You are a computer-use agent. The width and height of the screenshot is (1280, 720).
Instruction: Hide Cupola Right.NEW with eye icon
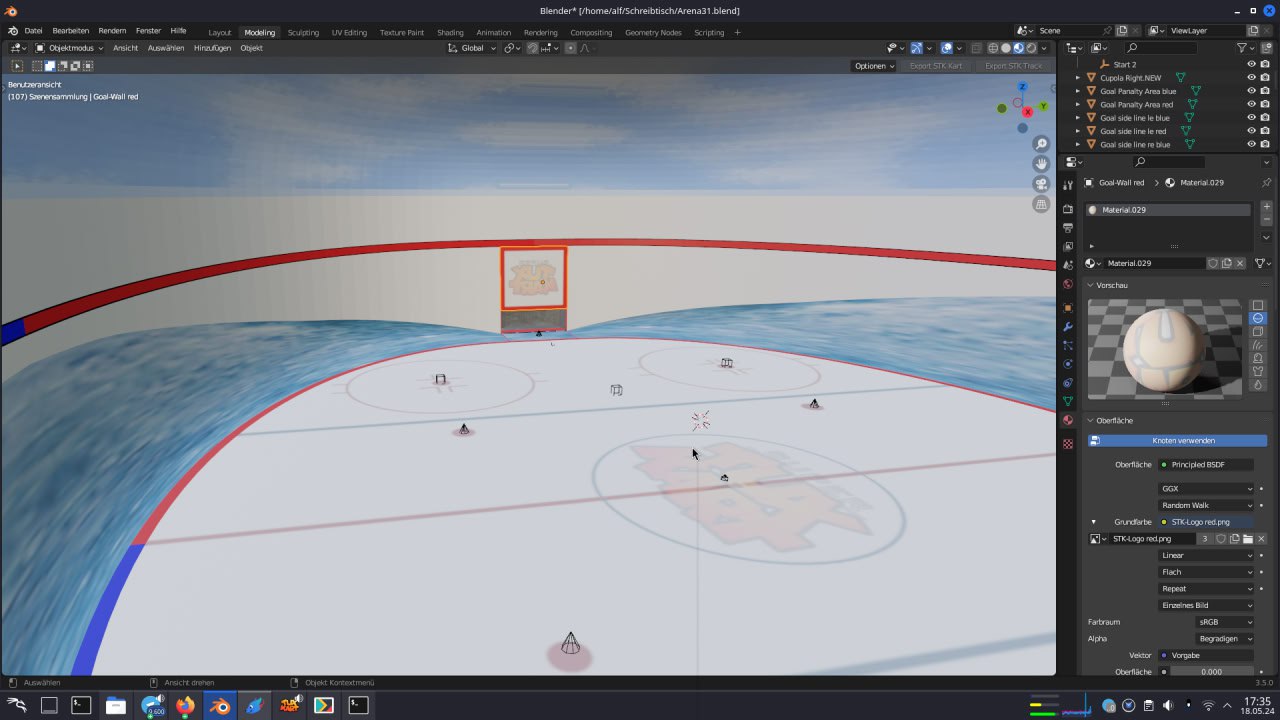click(1251, 77)
